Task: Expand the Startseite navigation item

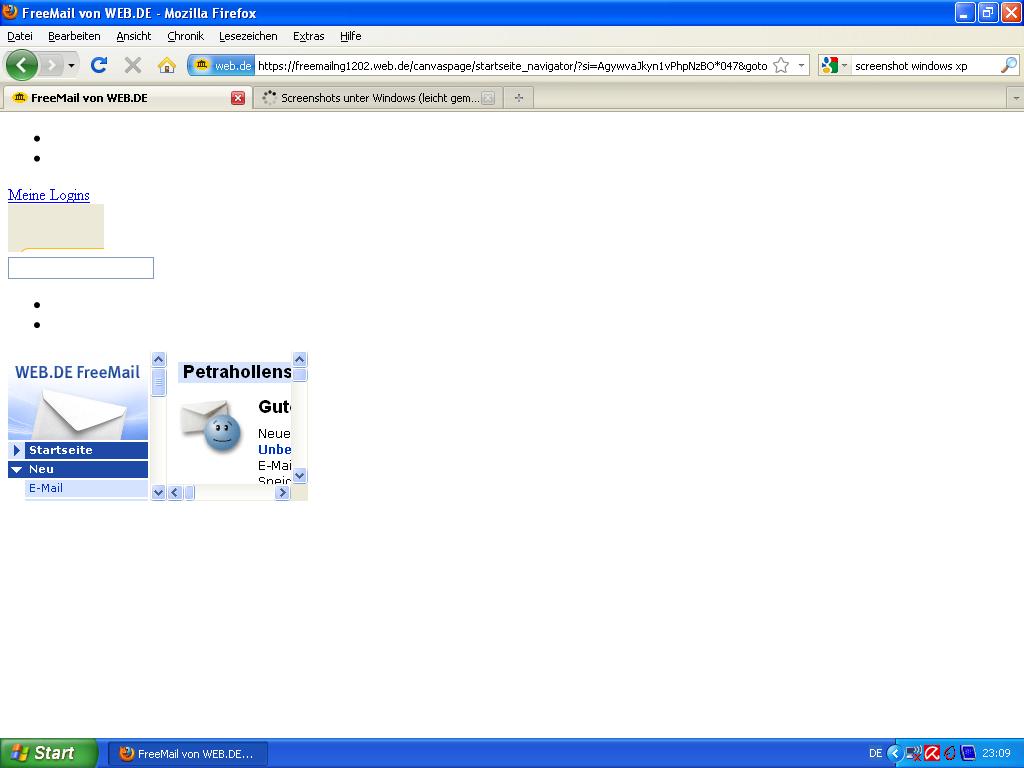Action: pyautogui.click(x=17, y=450)
